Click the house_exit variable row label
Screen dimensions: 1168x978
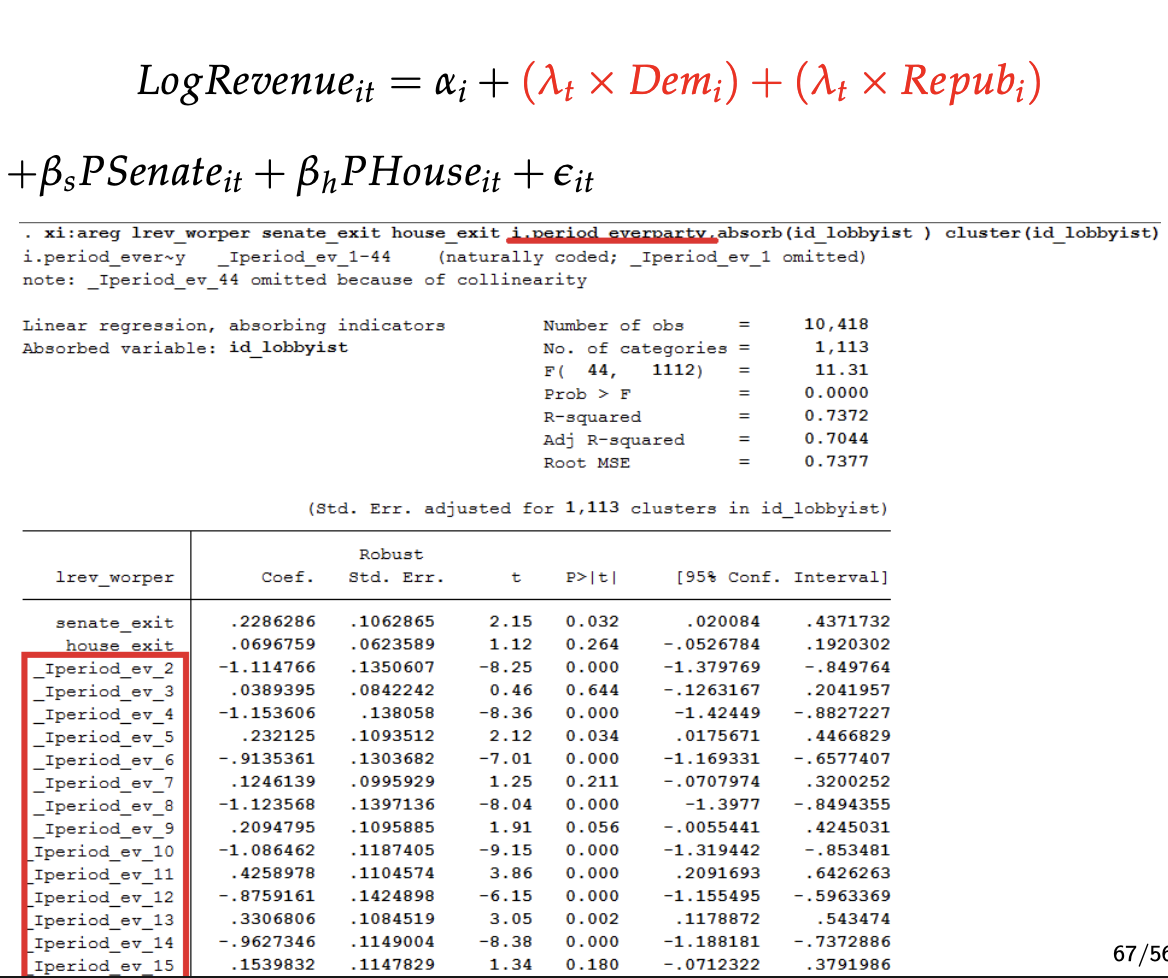point(119,645)
